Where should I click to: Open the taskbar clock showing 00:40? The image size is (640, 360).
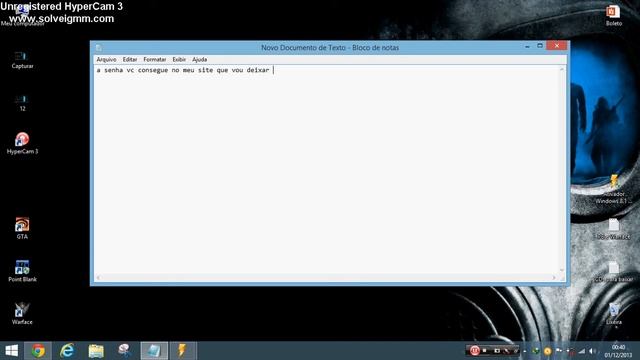(618, 351)
